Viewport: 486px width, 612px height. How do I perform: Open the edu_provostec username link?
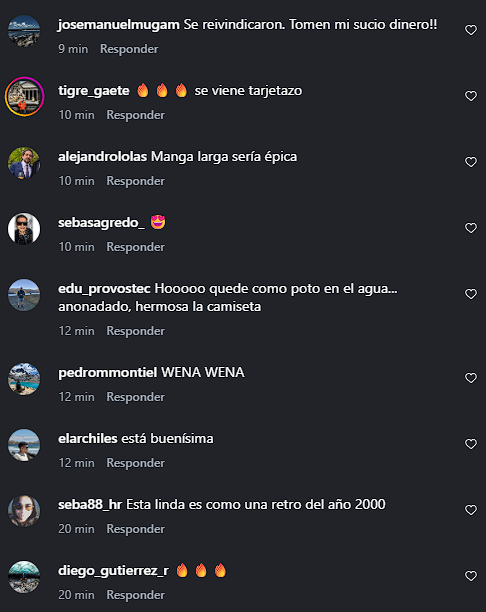click(104, 289)
